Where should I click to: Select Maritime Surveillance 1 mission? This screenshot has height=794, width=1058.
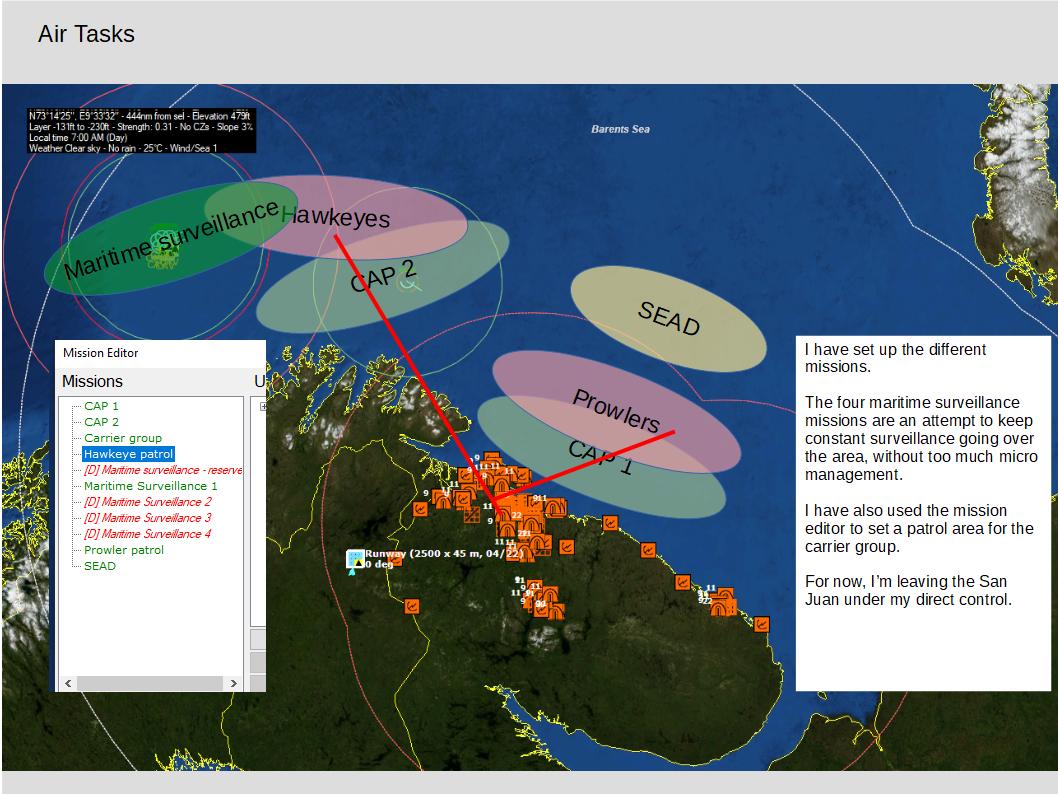tap(150, 486)
